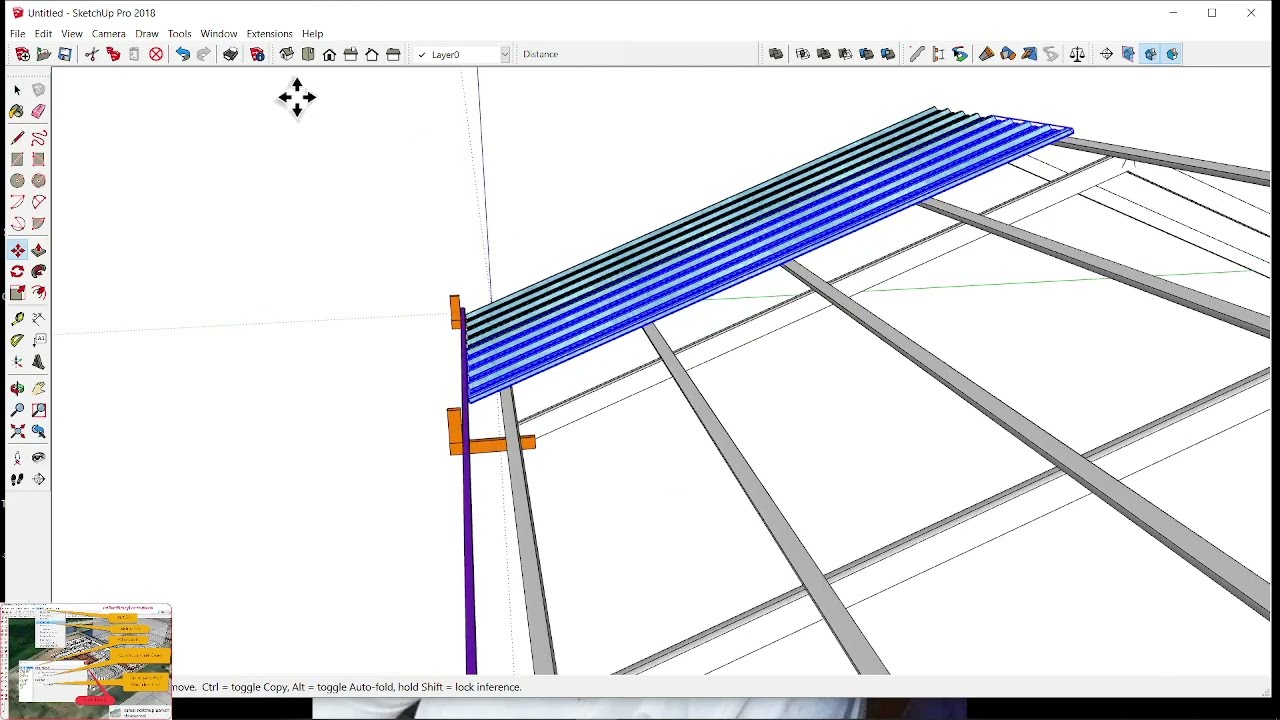
Task: Select the Rotated Rectangle tool
Action: (x=38, y=160)
